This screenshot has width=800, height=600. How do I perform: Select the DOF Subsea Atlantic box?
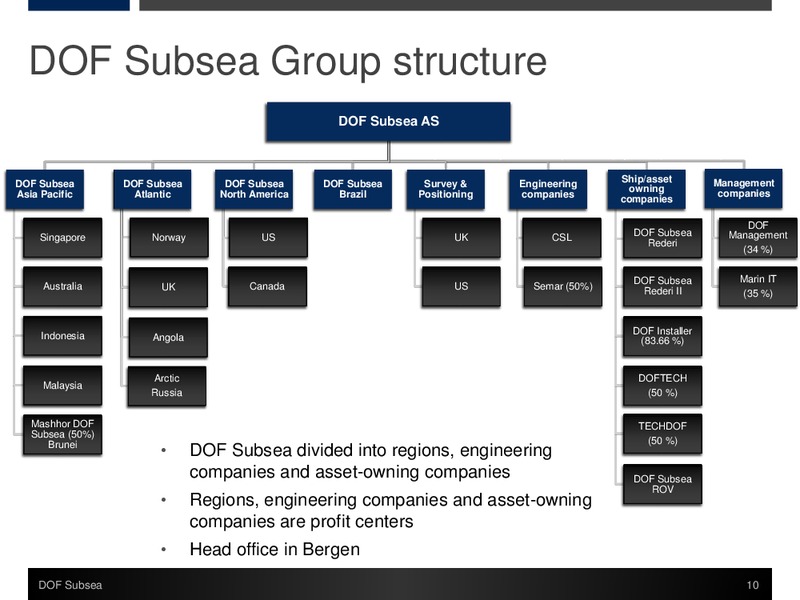tap(153, 189)
